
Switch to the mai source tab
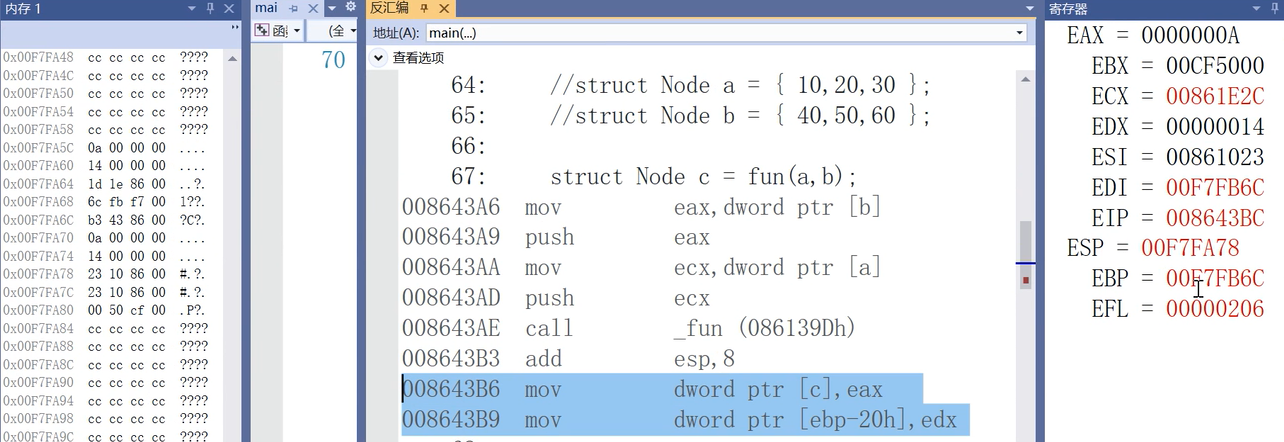click(266, 8)
